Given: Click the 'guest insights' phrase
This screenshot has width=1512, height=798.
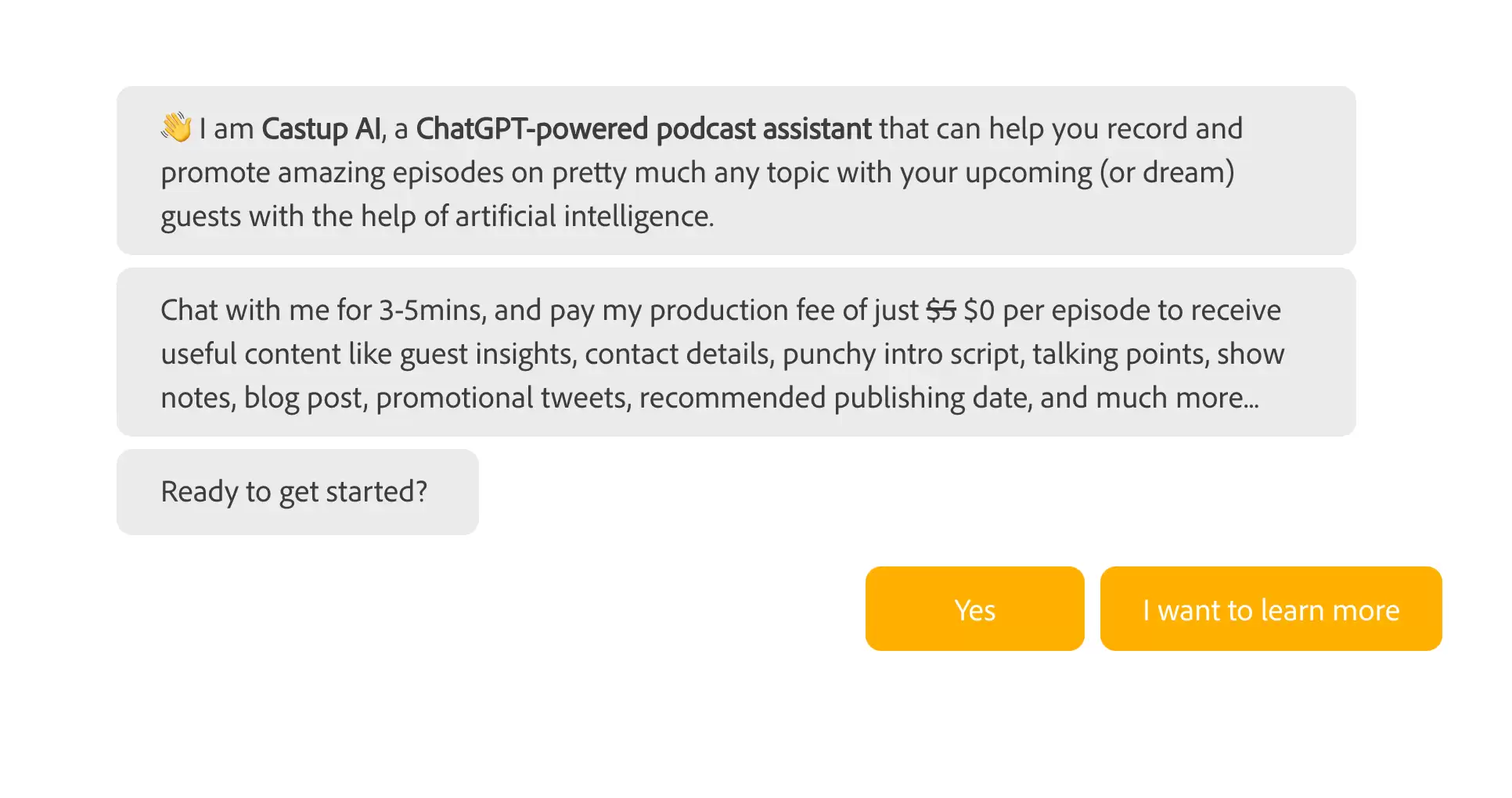Looking at the screenshot, I should [488, 354].
